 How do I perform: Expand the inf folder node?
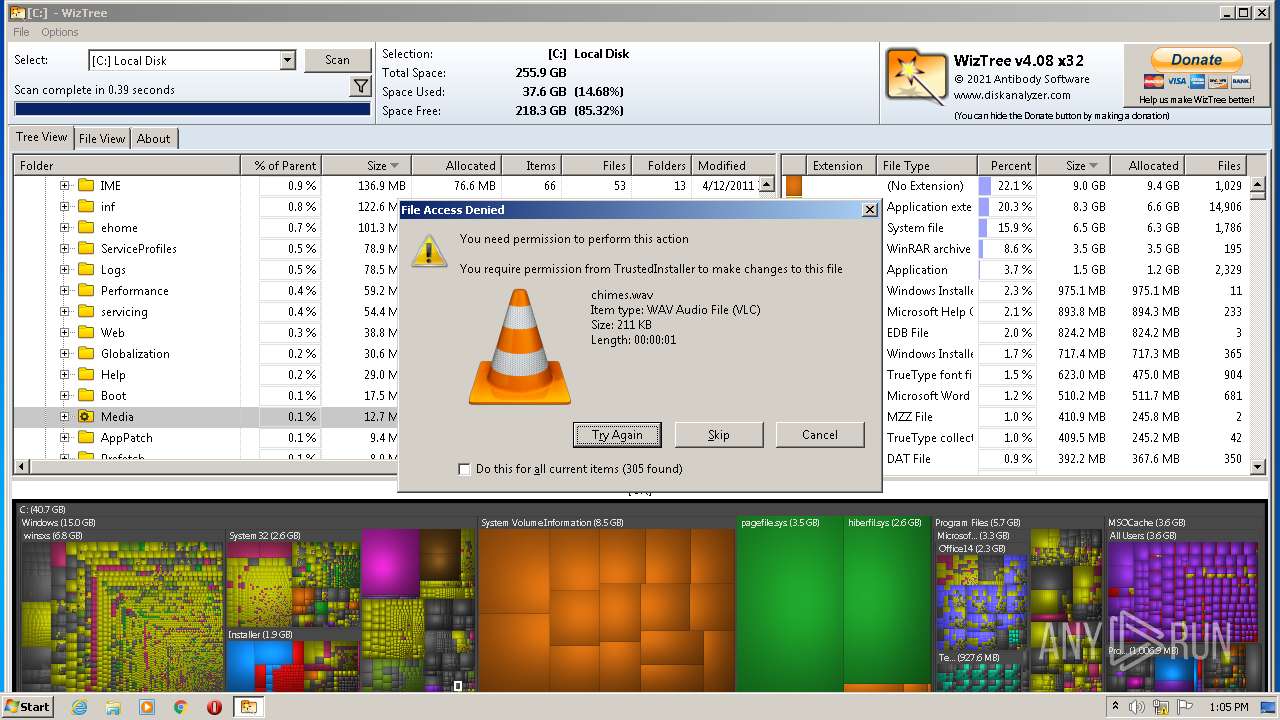click(x=64, y=206)
